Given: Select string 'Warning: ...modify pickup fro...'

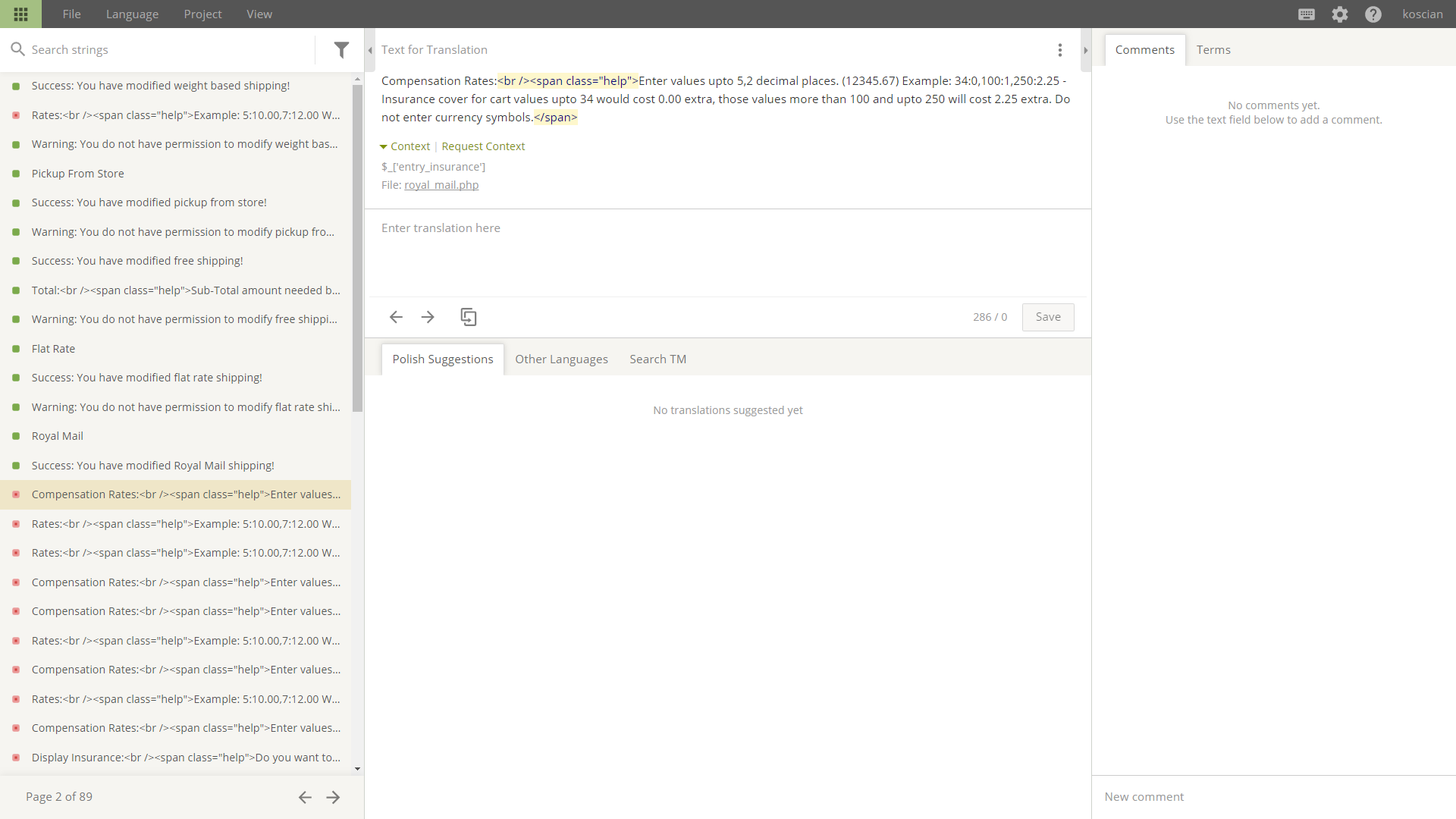Looking at the screenshot, I should coord(175,232).
